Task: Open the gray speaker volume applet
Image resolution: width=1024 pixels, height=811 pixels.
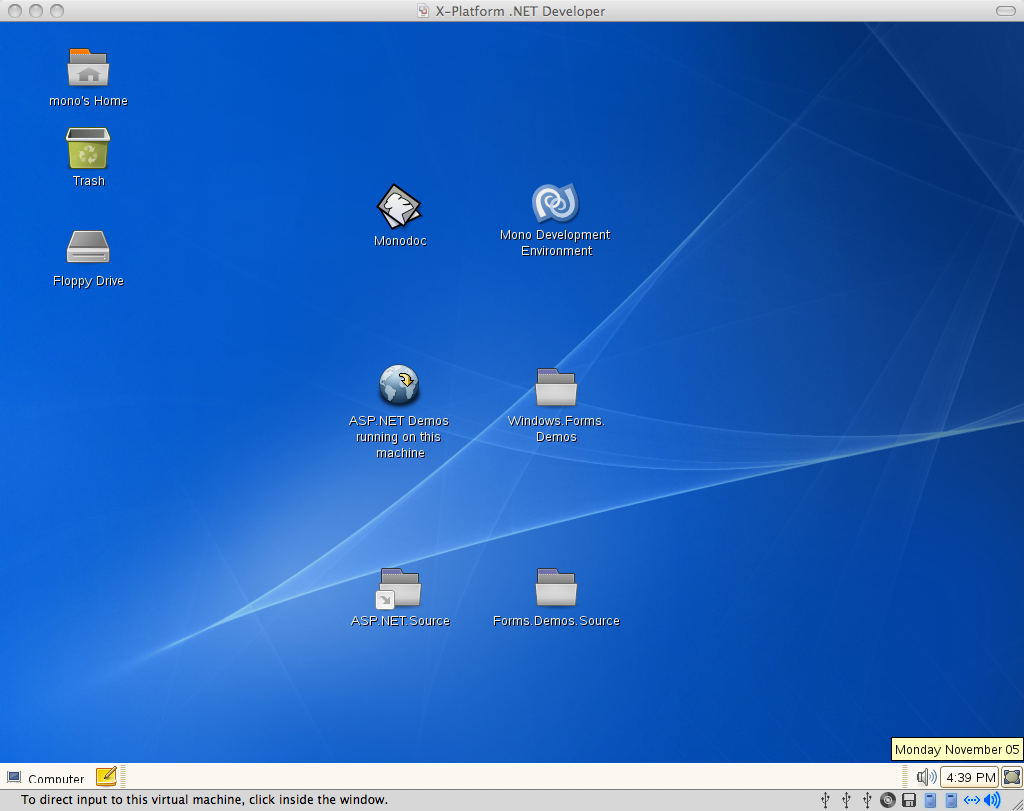Action: click(x=926, y=777)
